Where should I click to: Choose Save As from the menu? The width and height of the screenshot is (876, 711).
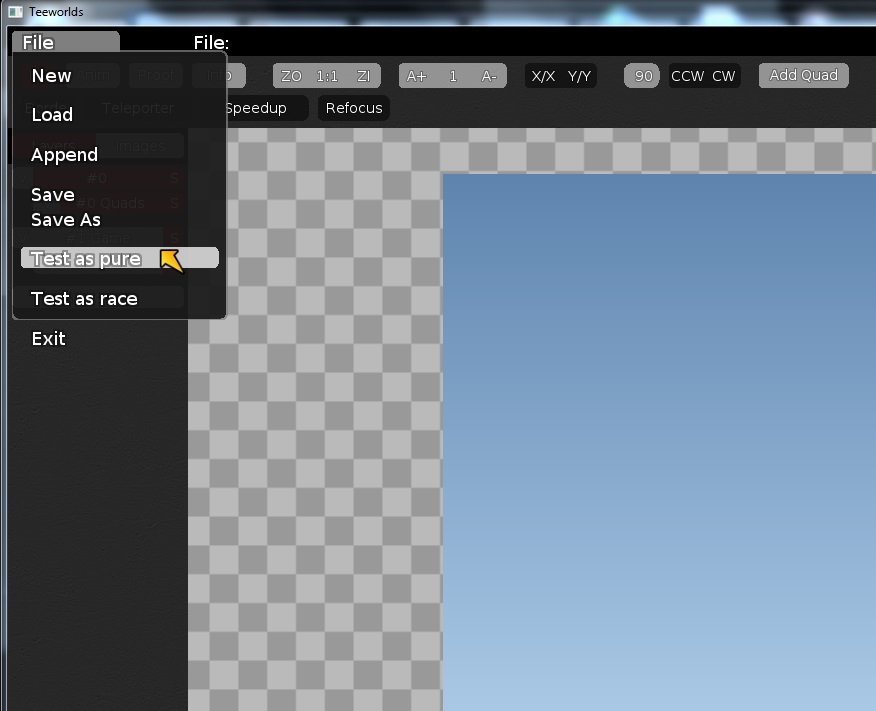pyautogui.click(x=66, y=220)
